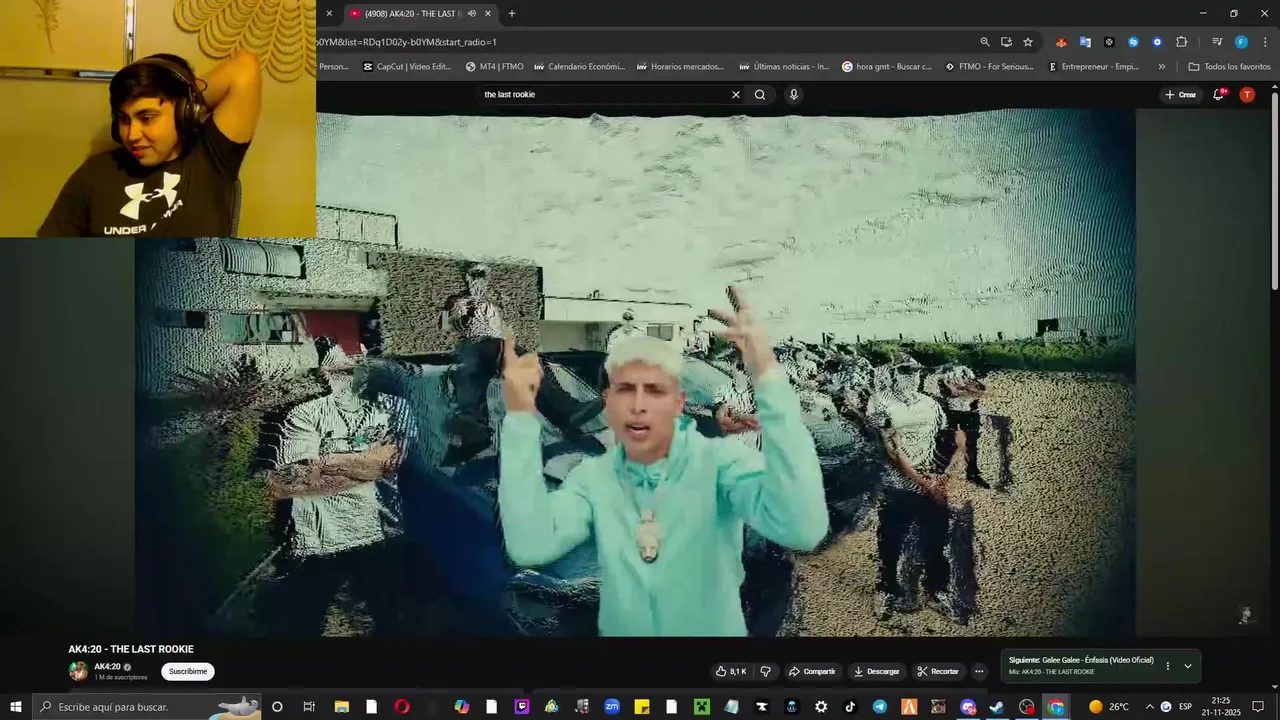Open YouTube notifications bell

(1219, 94)
